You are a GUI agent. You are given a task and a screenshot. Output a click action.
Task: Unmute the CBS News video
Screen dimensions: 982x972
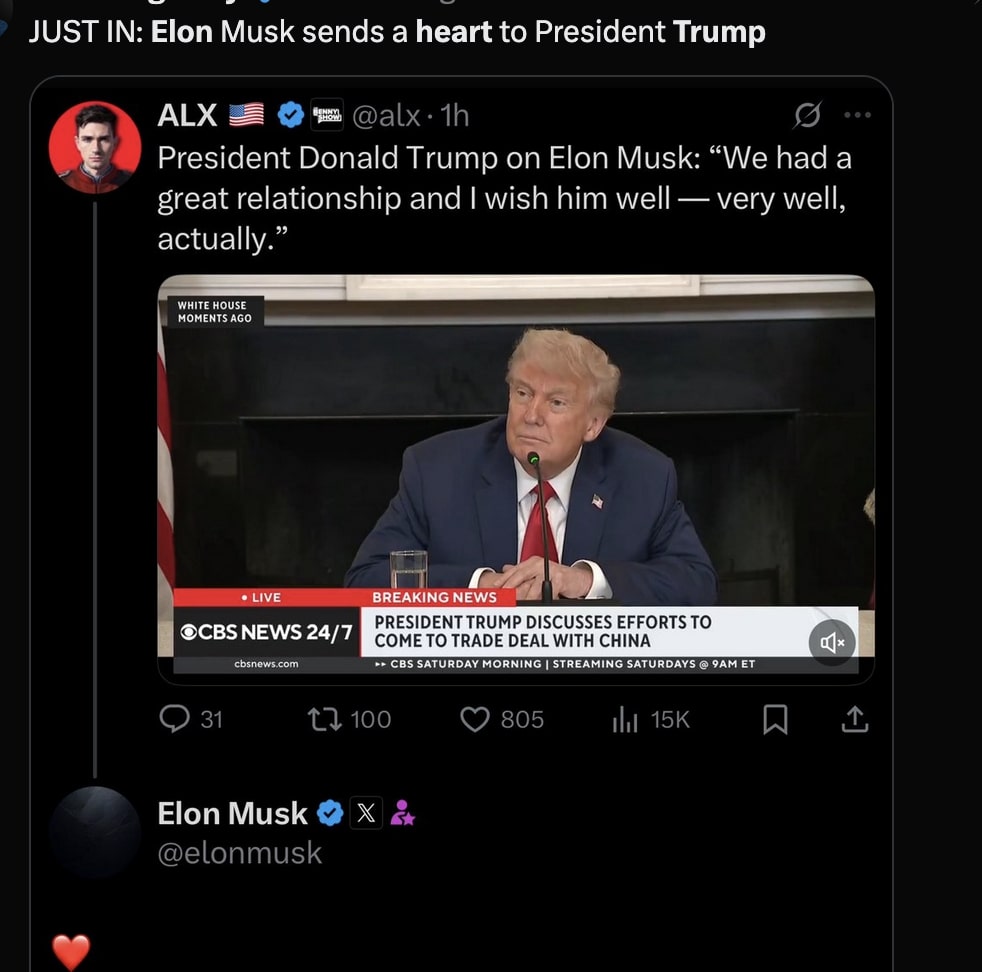coord(832,643)
